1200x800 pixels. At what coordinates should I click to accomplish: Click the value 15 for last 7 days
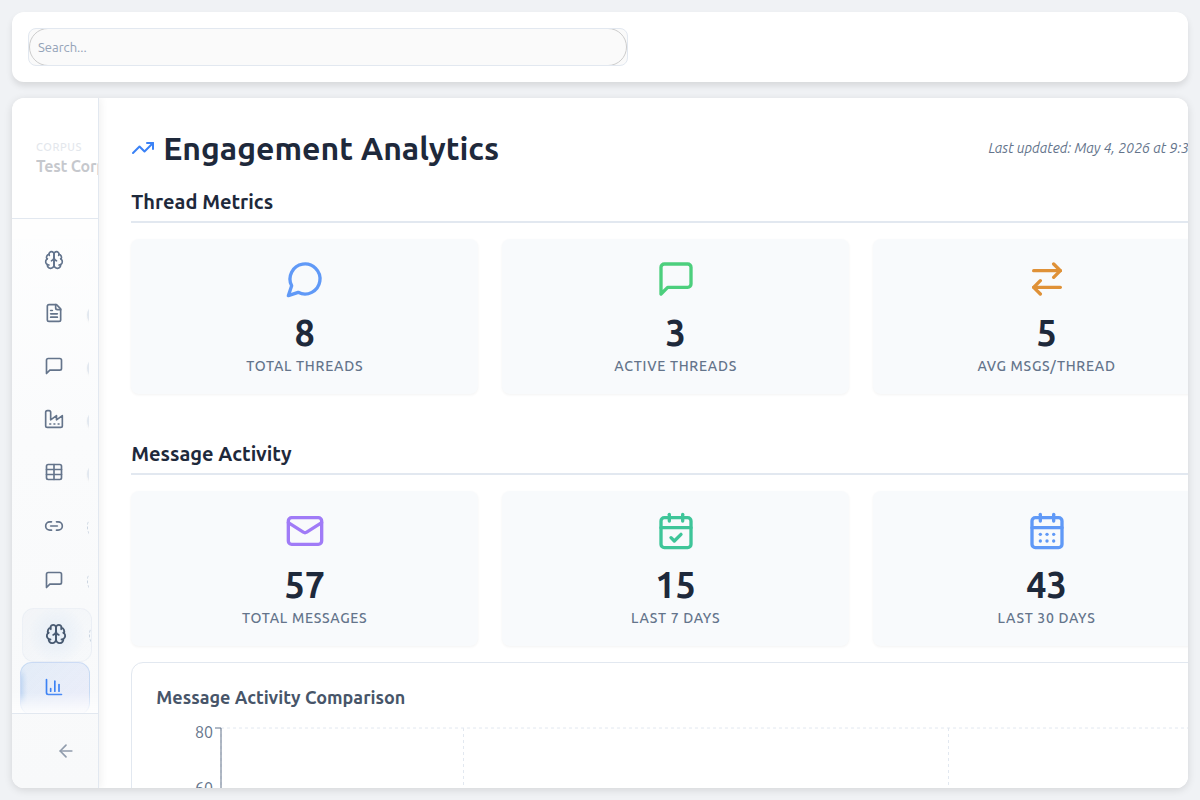(x=676, y=585)
